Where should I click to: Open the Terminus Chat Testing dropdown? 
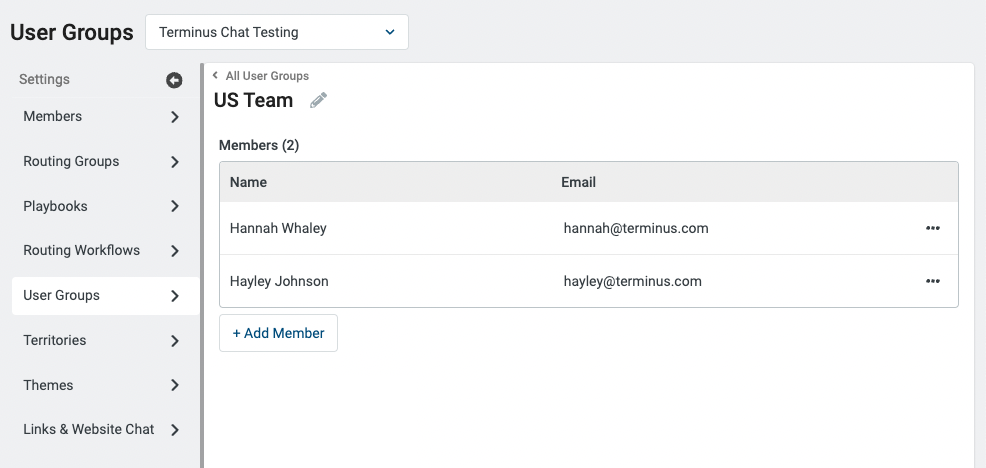[277, 32]
